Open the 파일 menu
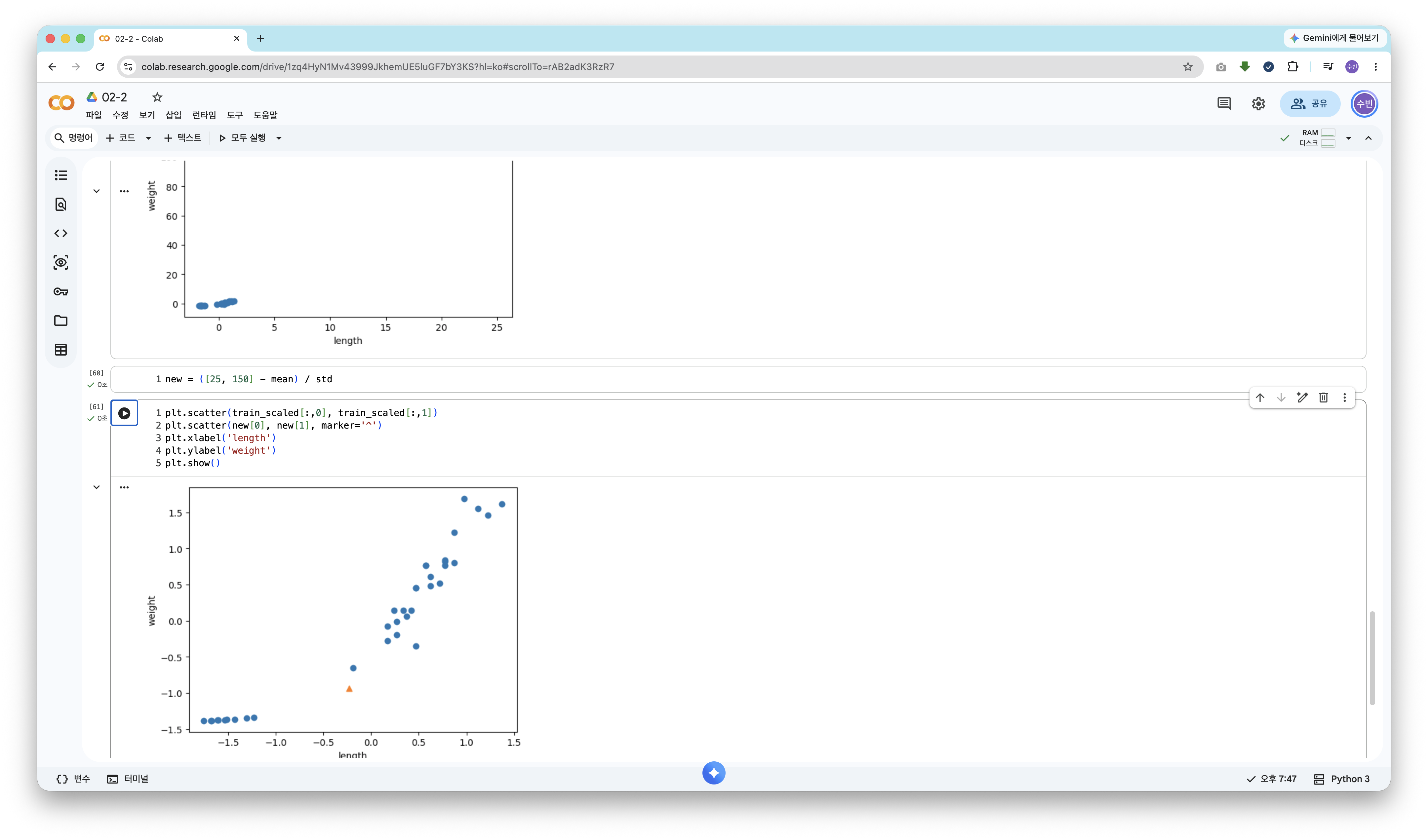1428x840 pixels. [x=94, y=115]
